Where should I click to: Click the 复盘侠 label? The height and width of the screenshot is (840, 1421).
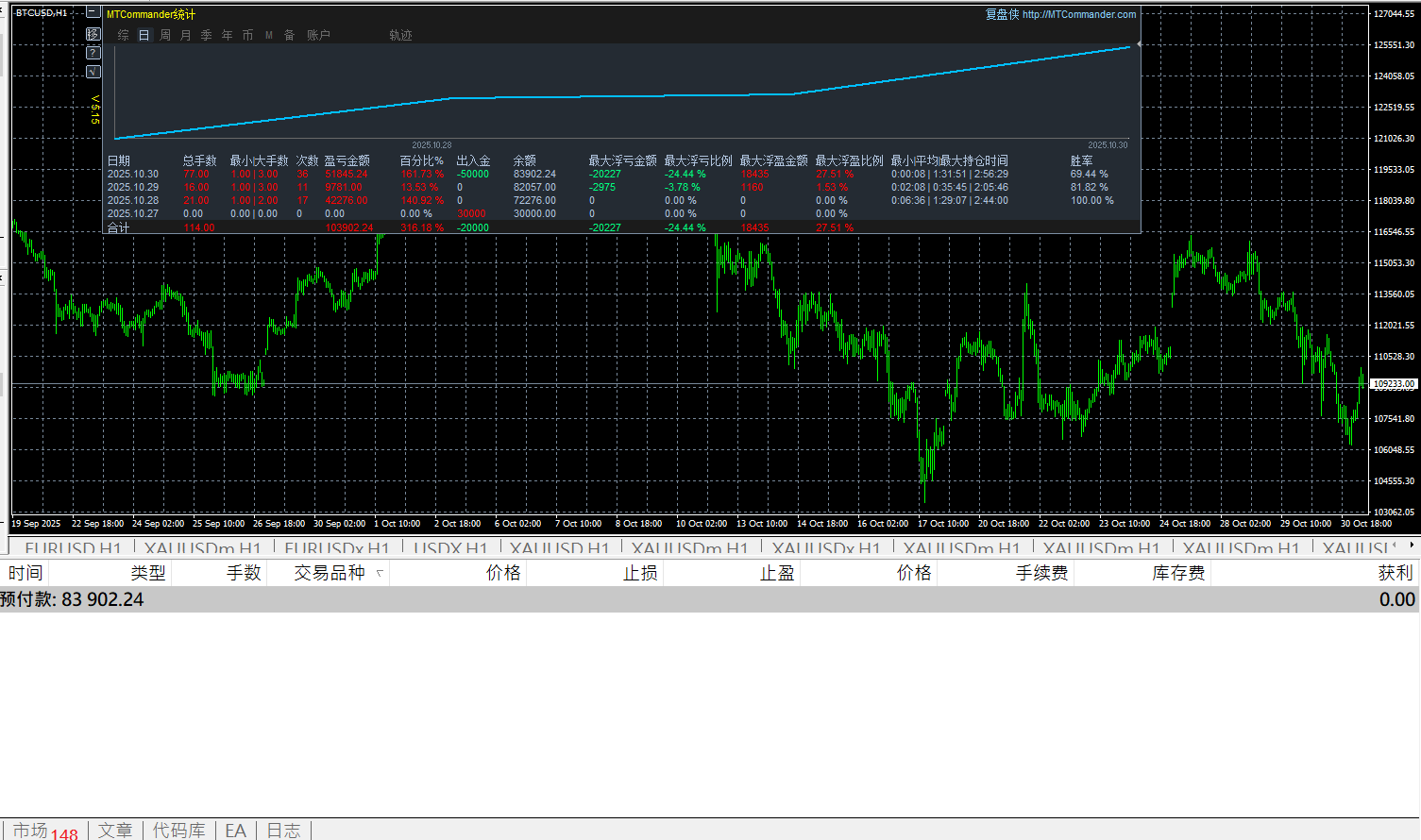(1002, 14)
